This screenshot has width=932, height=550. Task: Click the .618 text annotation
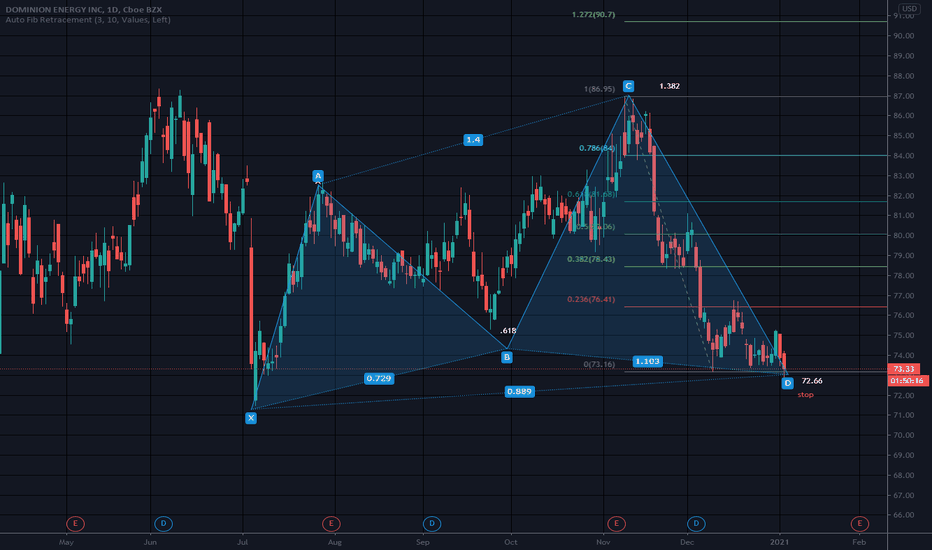pyautogui.click(x=508, y=331)
